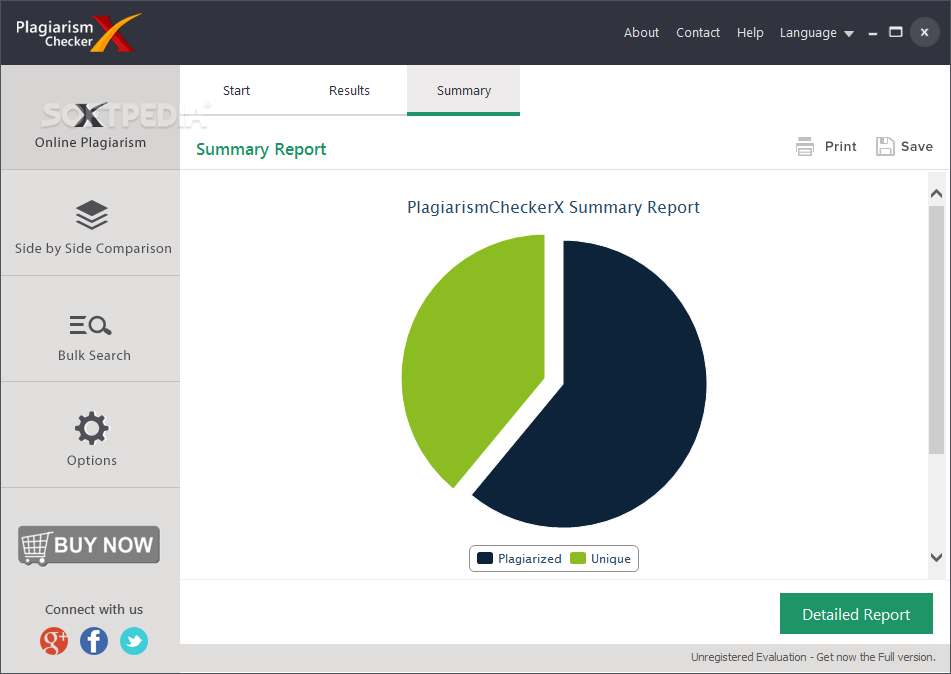Open the Online Plagiarism section
The width and height of the screenshot is (951, 674).
click(90, 118)
